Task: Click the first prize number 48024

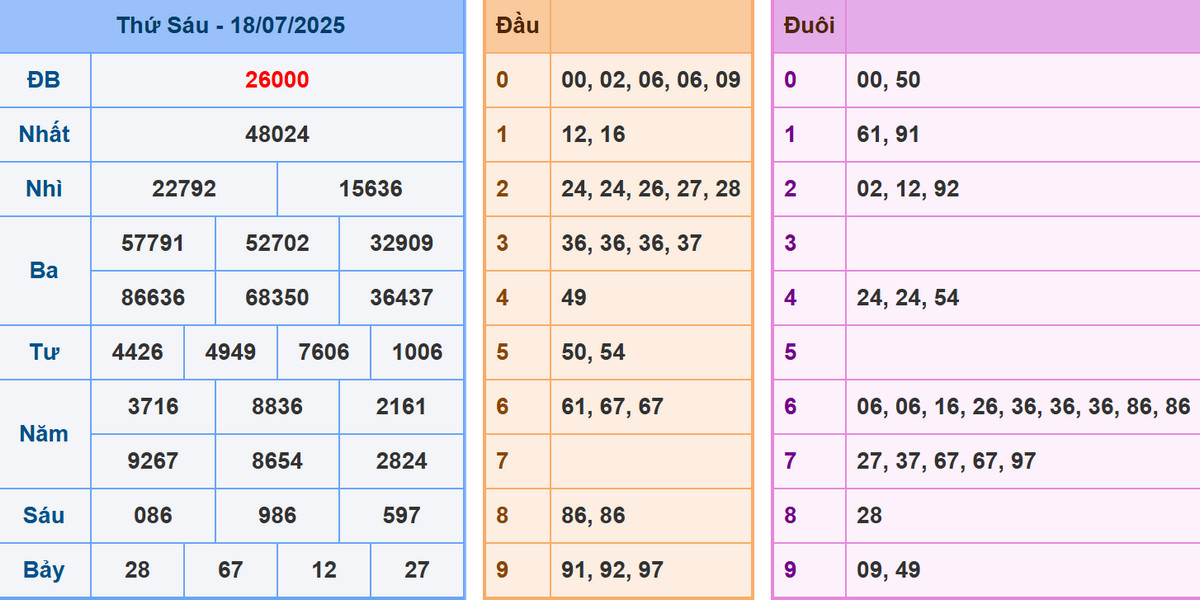Action: tap(277, 134)
